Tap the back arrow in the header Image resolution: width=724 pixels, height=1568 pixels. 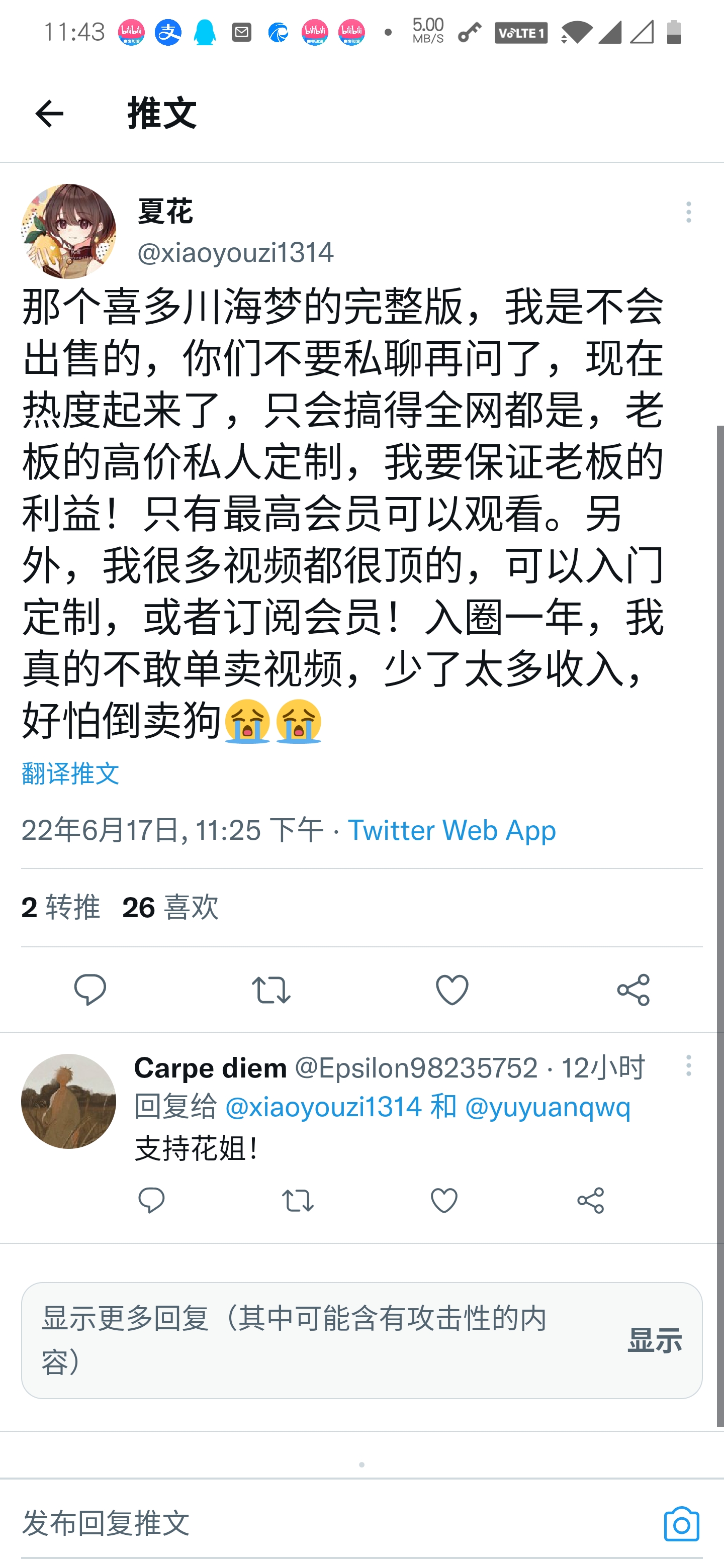49,114
